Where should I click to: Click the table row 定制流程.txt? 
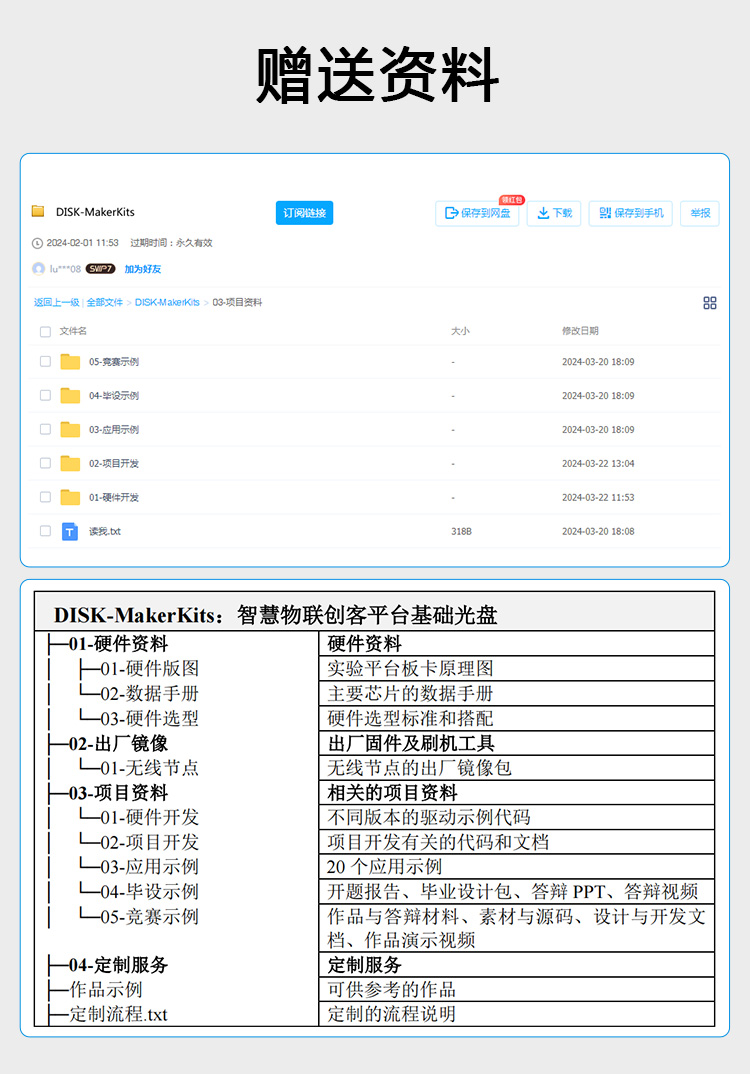point(118,1014)
